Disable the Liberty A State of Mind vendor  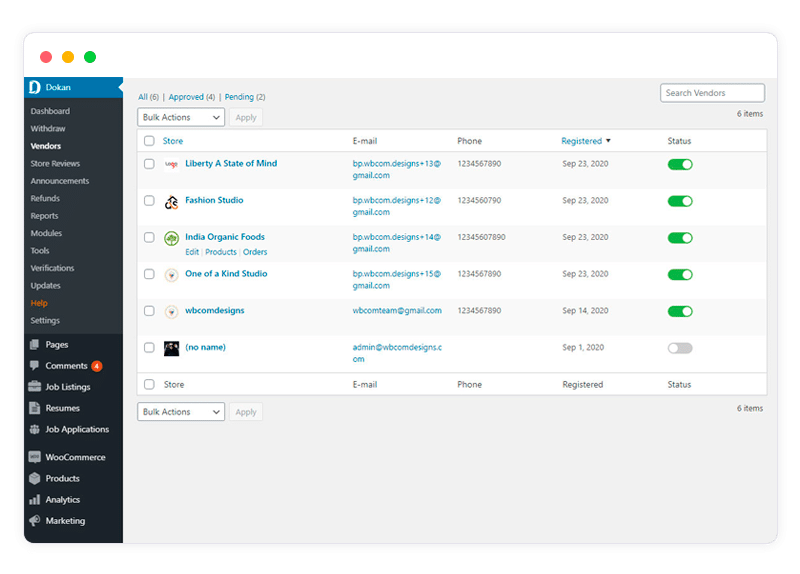coord(680,164)
